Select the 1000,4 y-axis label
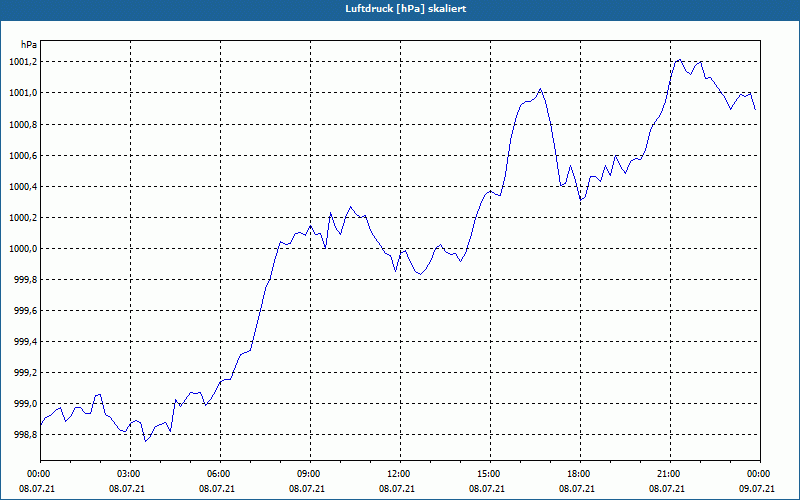Screen dimensions: 800x500 click(23, 187)
